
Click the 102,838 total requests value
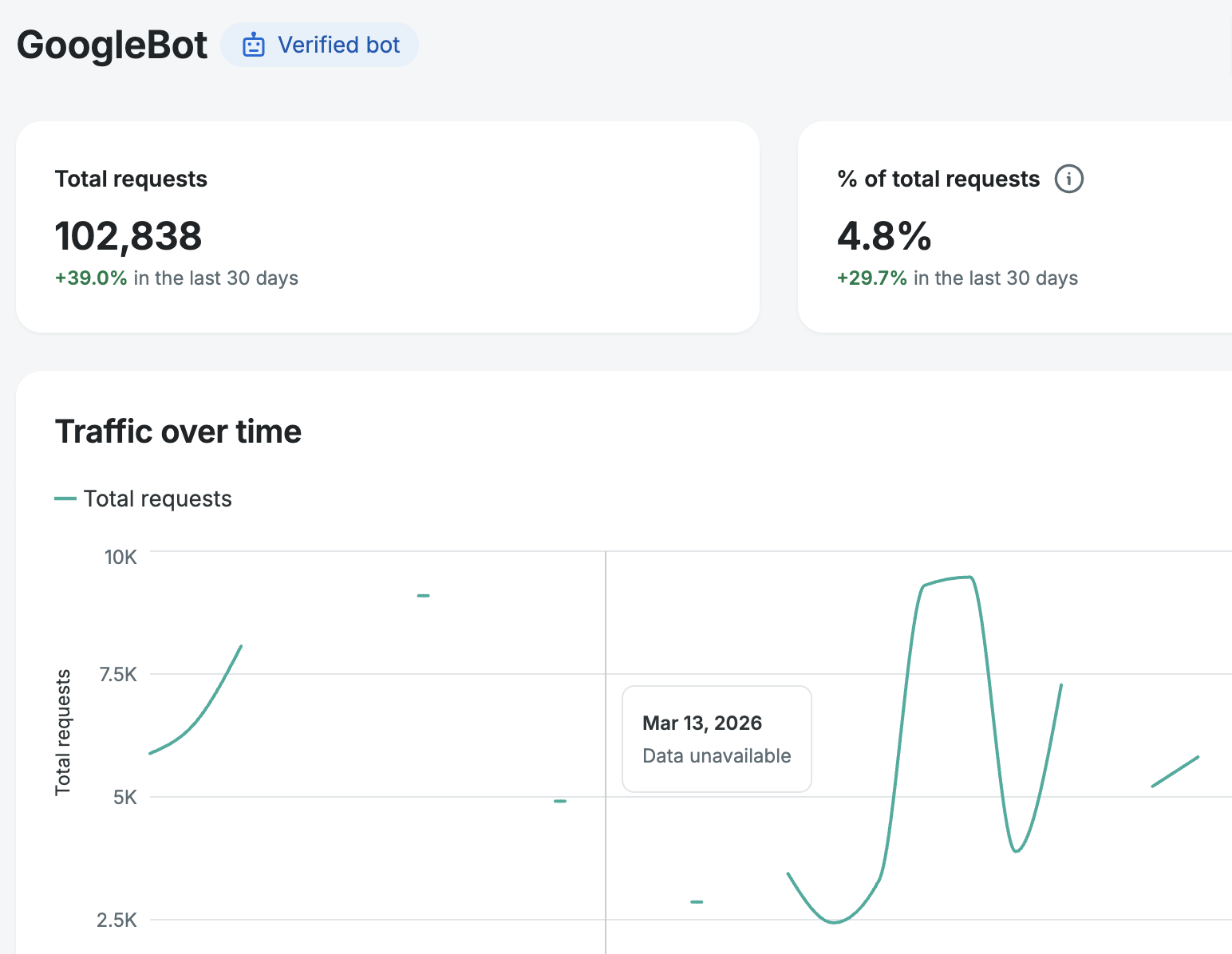(128, 236)
